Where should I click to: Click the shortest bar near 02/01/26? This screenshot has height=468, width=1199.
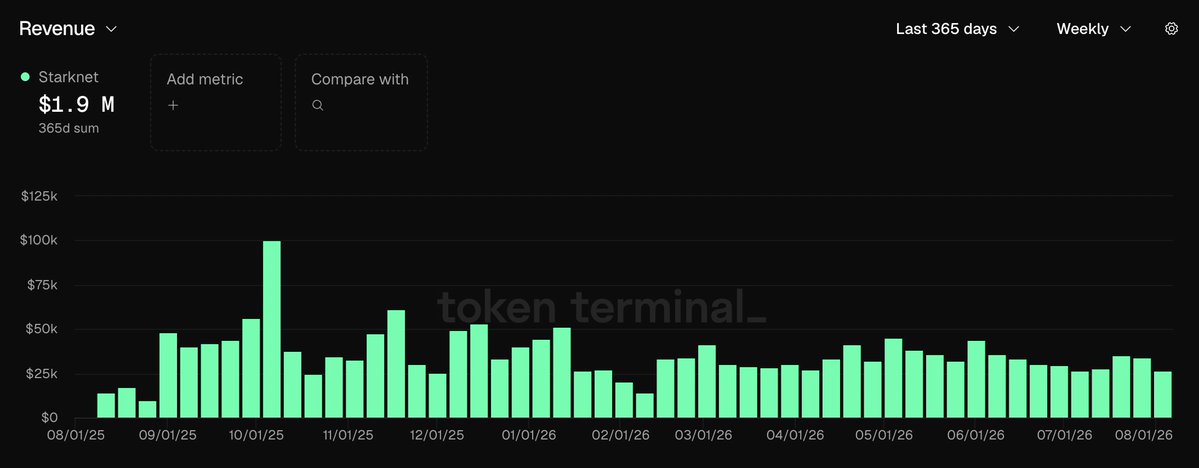[x=645, y=406]
